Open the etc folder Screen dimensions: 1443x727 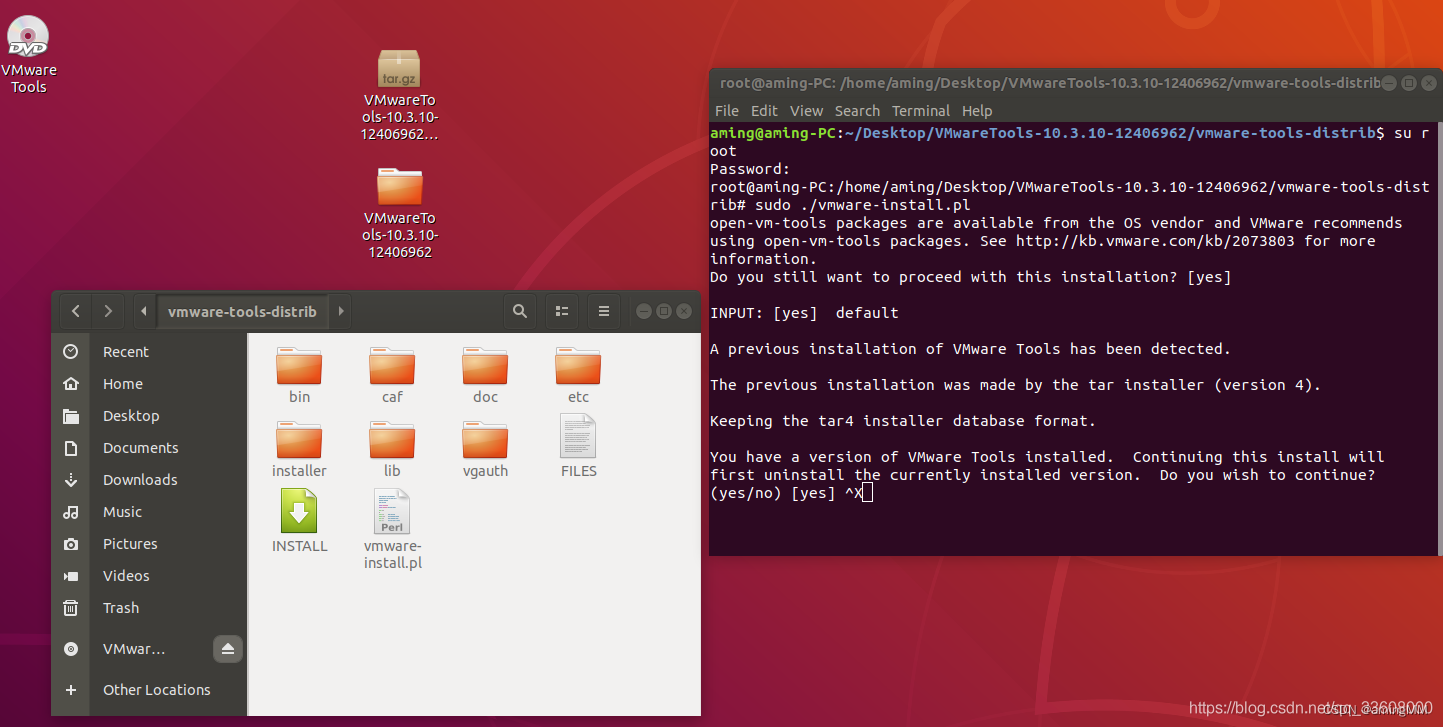coord(578,376)
